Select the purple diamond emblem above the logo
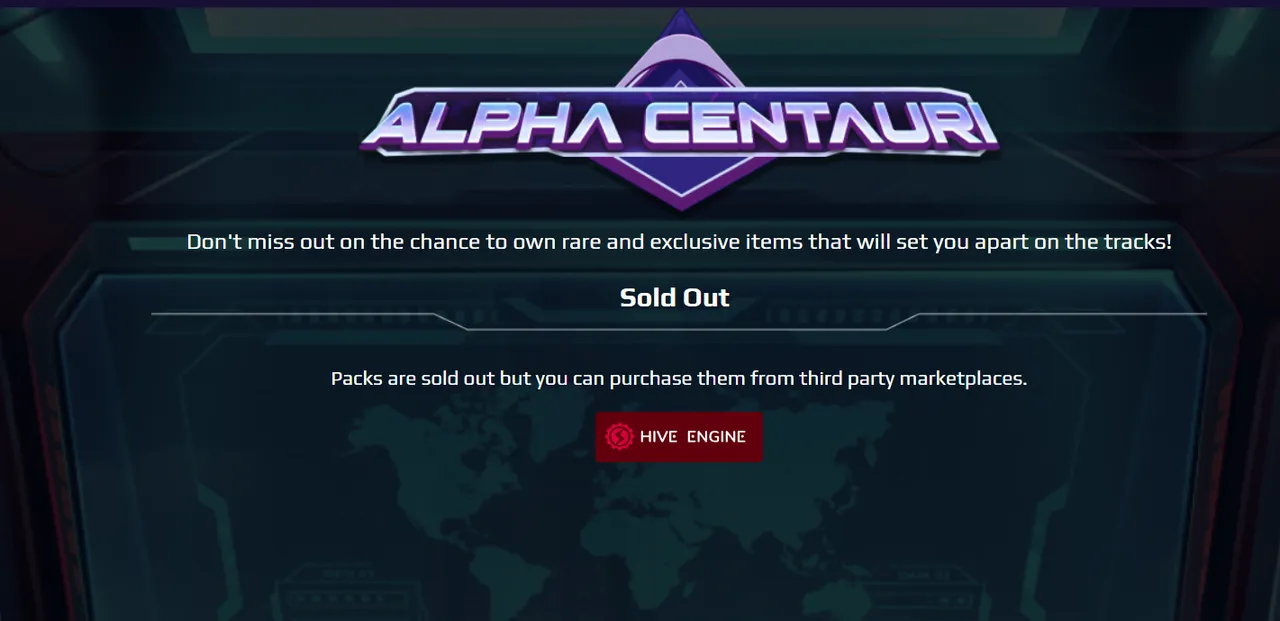Viewport: 1280px width, 621px height. tap(681, 48)
